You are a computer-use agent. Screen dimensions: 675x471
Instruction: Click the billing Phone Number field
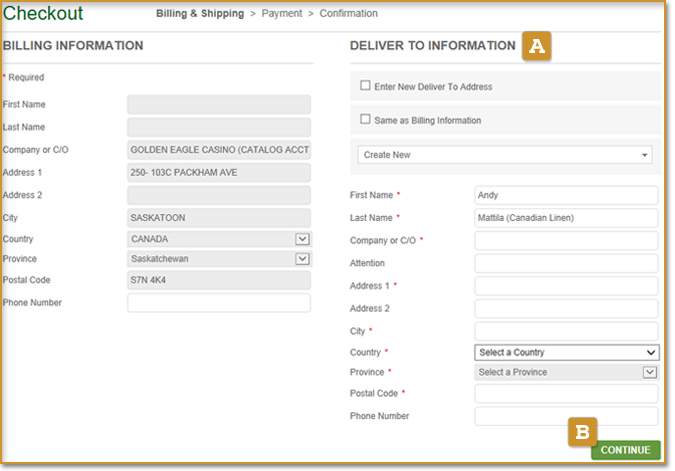pos(219,303)
